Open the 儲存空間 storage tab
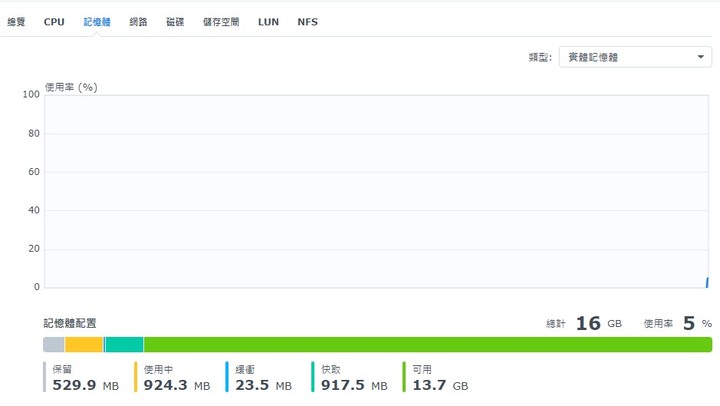Viewport: 720px width, 406px height. pyautogui.click(x=221, y=22)
